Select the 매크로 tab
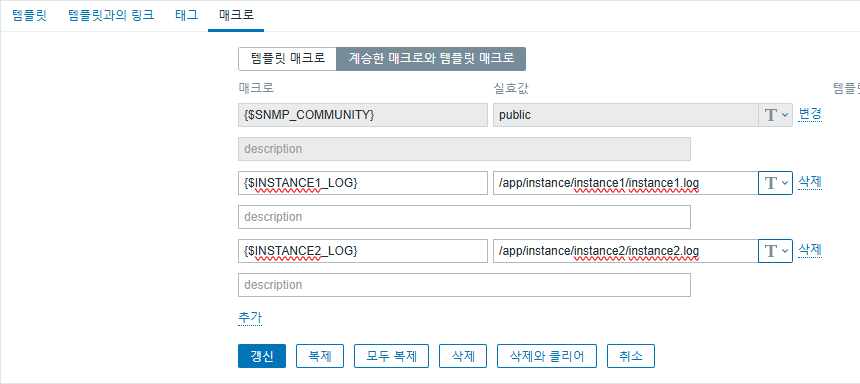This screenshot has width=860, height=384. (236, 15)
